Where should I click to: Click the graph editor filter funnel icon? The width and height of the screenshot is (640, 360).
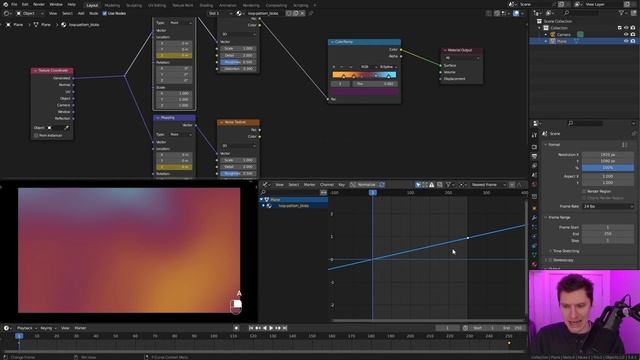click(448, 185)
